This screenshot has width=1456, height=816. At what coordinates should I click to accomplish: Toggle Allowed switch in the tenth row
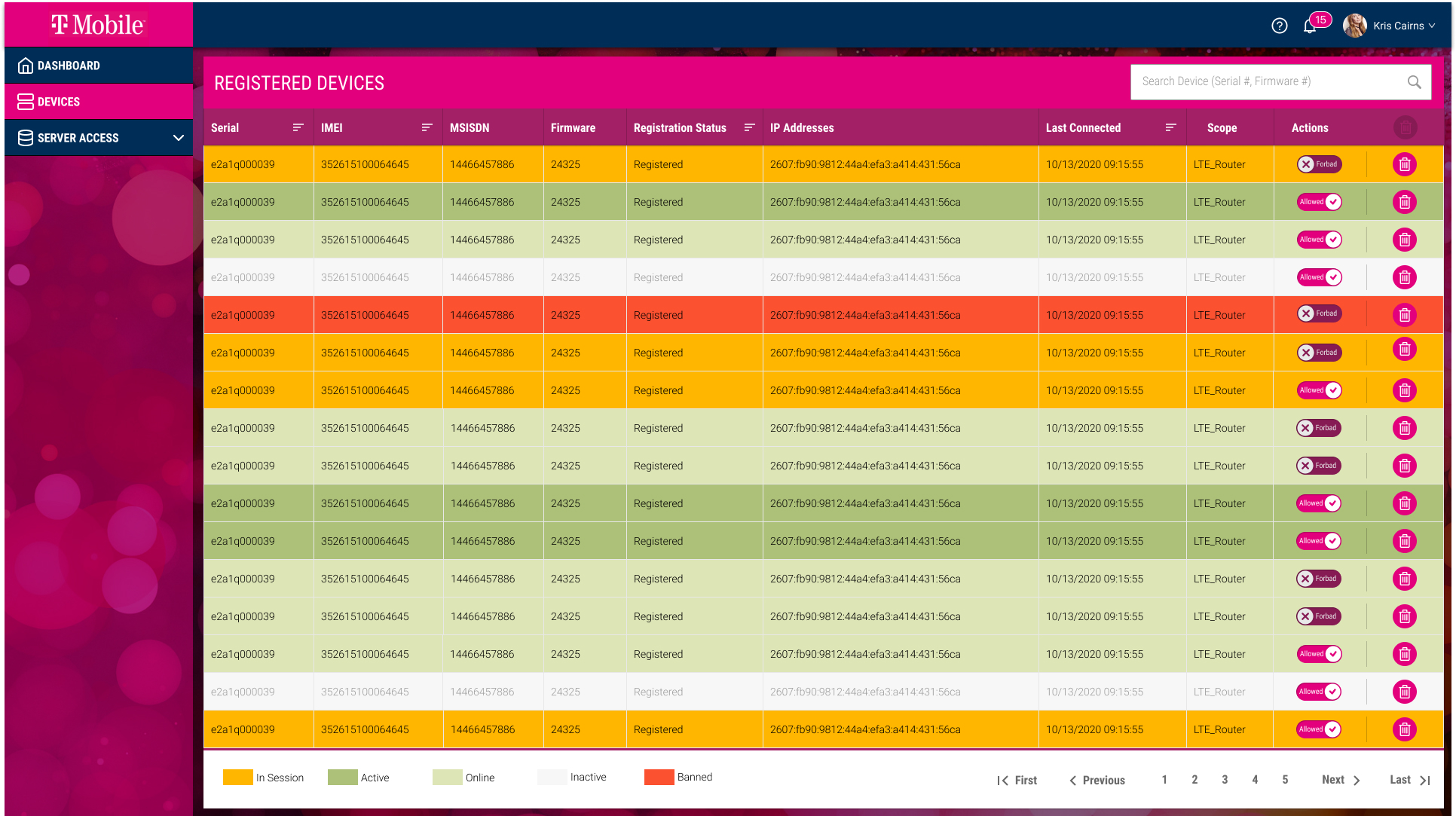click(1318, 503)
